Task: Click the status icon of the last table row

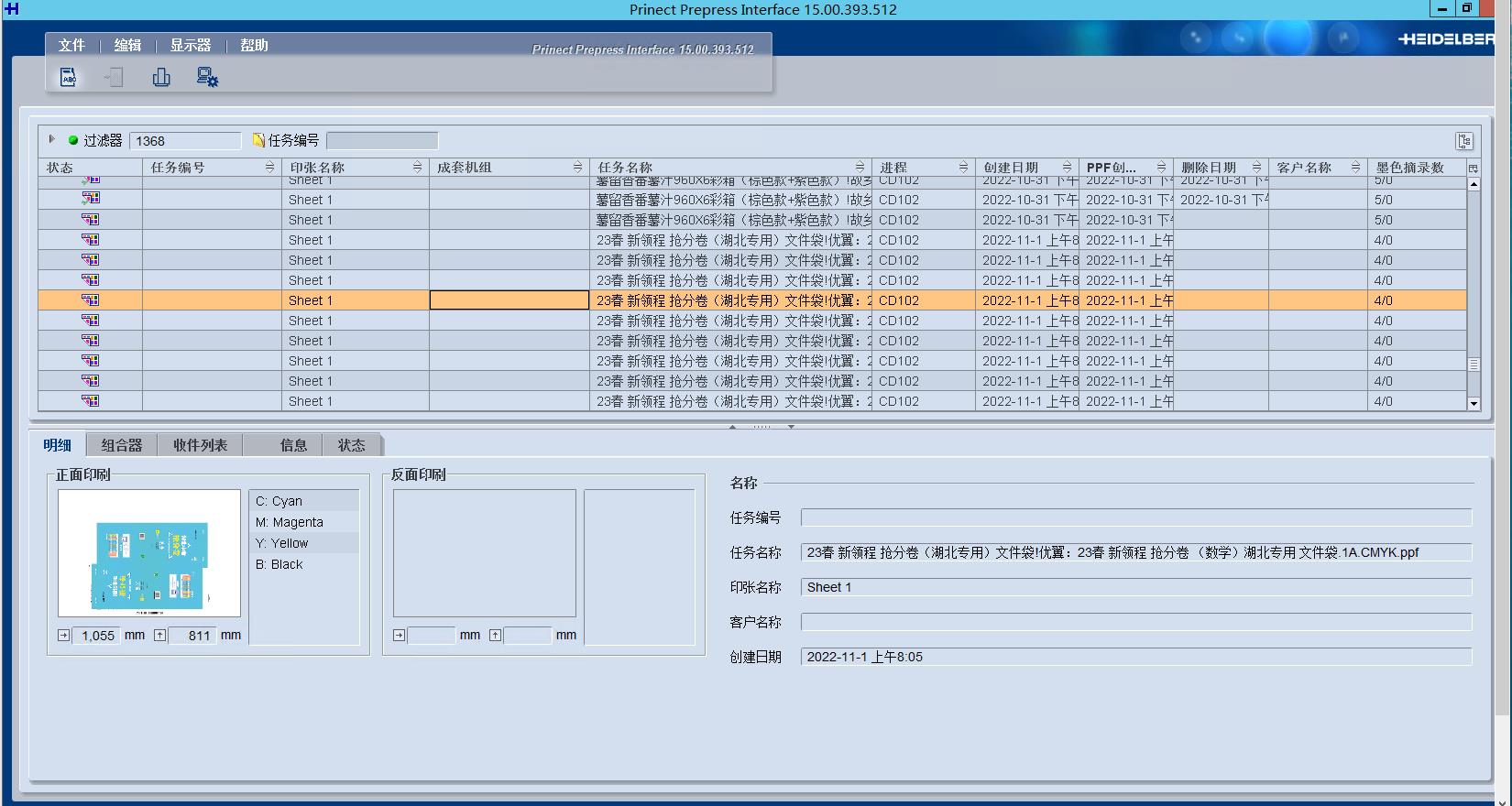Action: (90, 401)
